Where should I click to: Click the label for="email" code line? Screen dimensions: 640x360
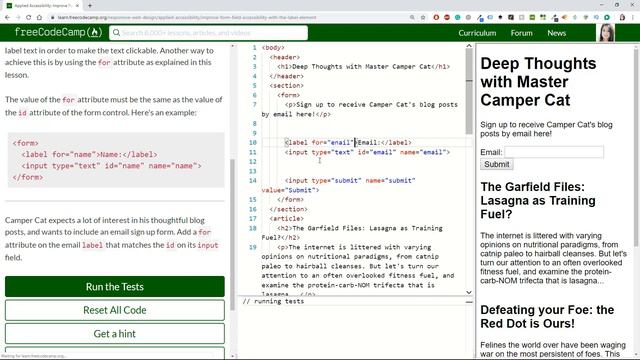click(x=348, y=142)
